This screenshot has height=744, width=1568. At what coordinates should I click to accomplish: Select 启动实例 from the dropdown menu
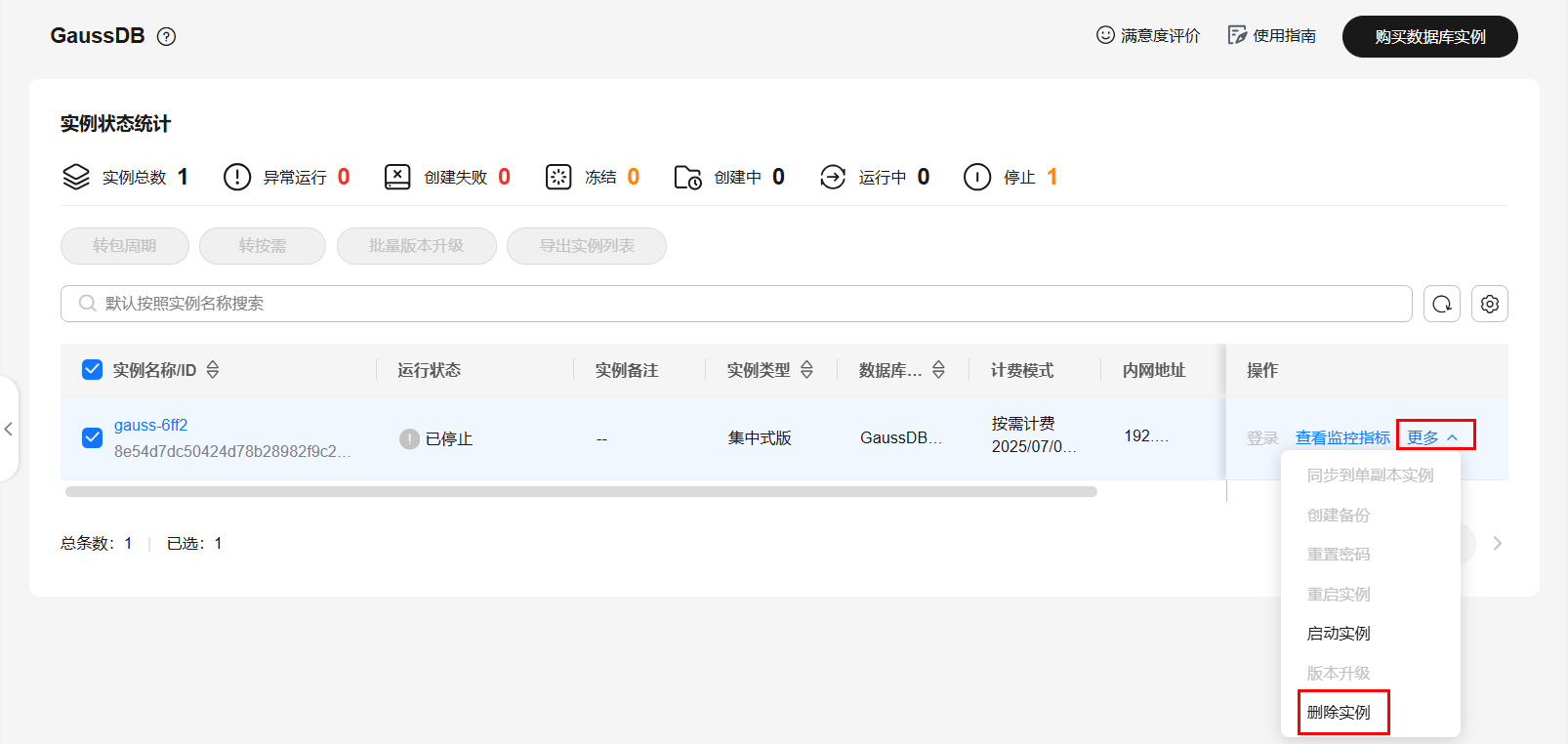[x=1339, y=634]
